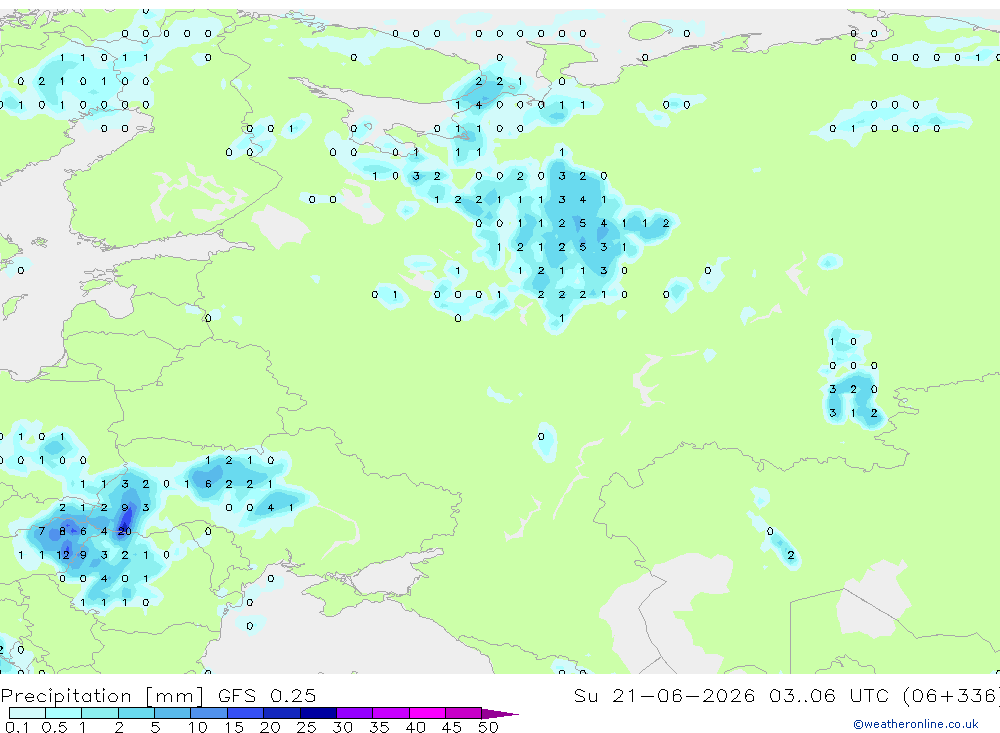Viewport: 1000px width, 733px height.
Task: Select the legend swatch between 1 and 2
Action: [99, 713]
